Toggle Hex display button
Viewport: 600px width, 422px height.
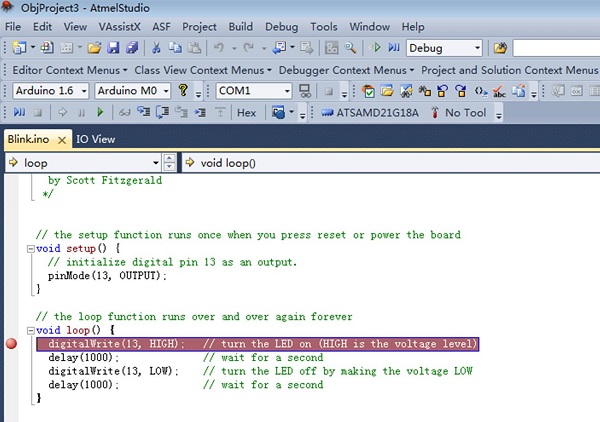point(246,113)
